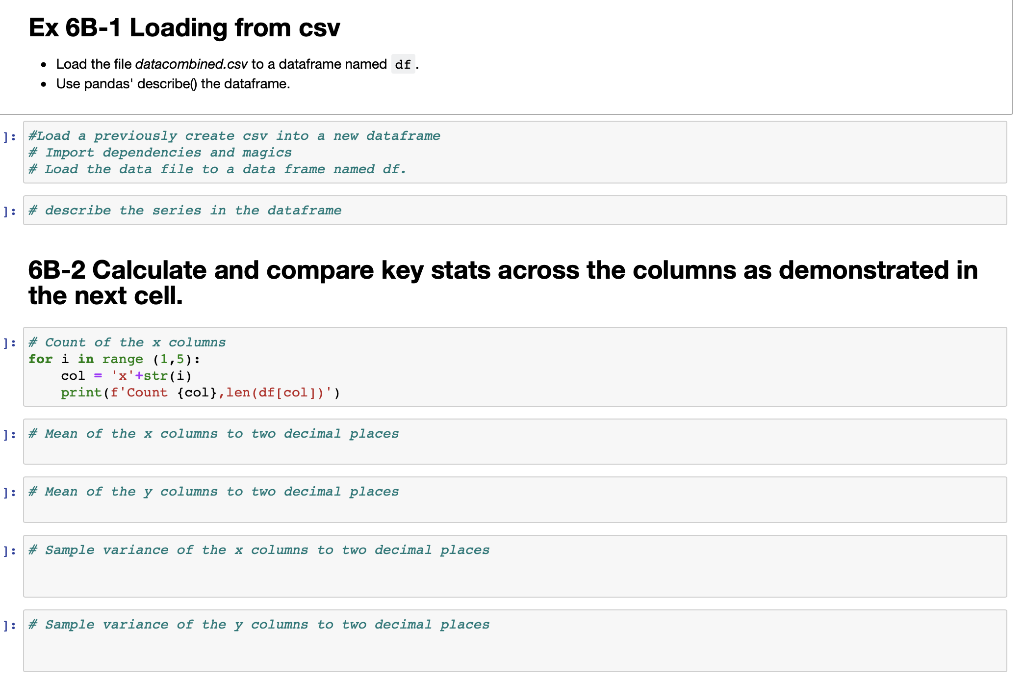
Task: Select the 'Ex 6B-1 Loading from csv' heading
Action: pos(184,28)
